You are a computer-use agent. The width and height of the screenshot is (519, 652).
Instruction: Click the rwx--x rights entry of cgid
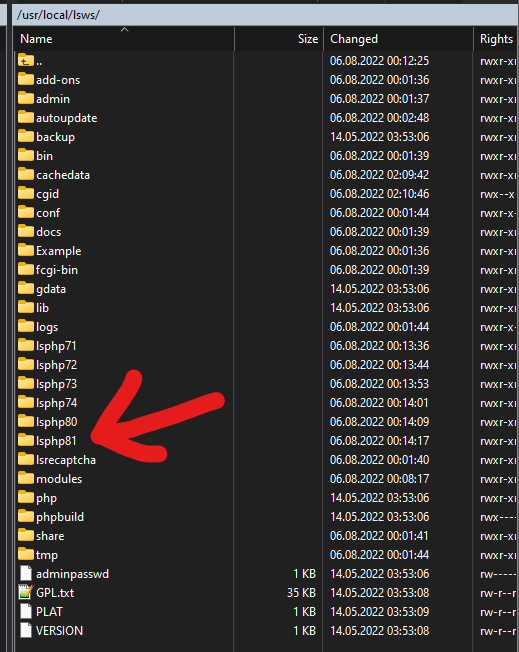click(x=497, y=194)
